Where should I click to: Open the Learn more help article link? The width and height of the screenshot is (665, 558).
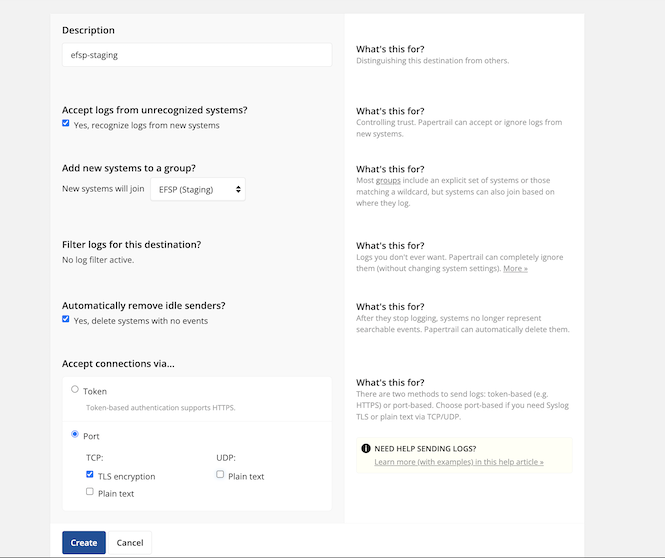[459, 462]
